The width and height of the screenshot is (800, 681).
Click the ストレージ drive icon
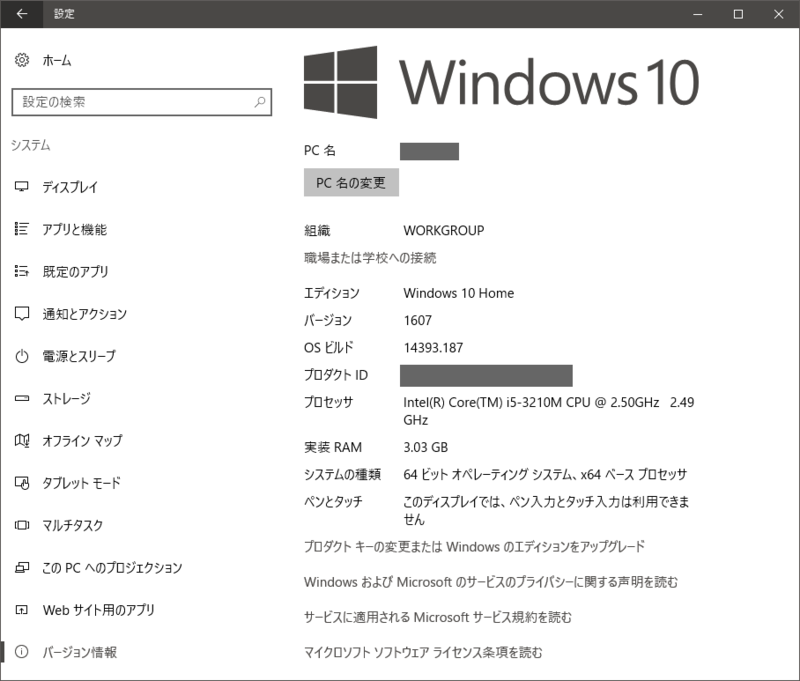point(21,398)
